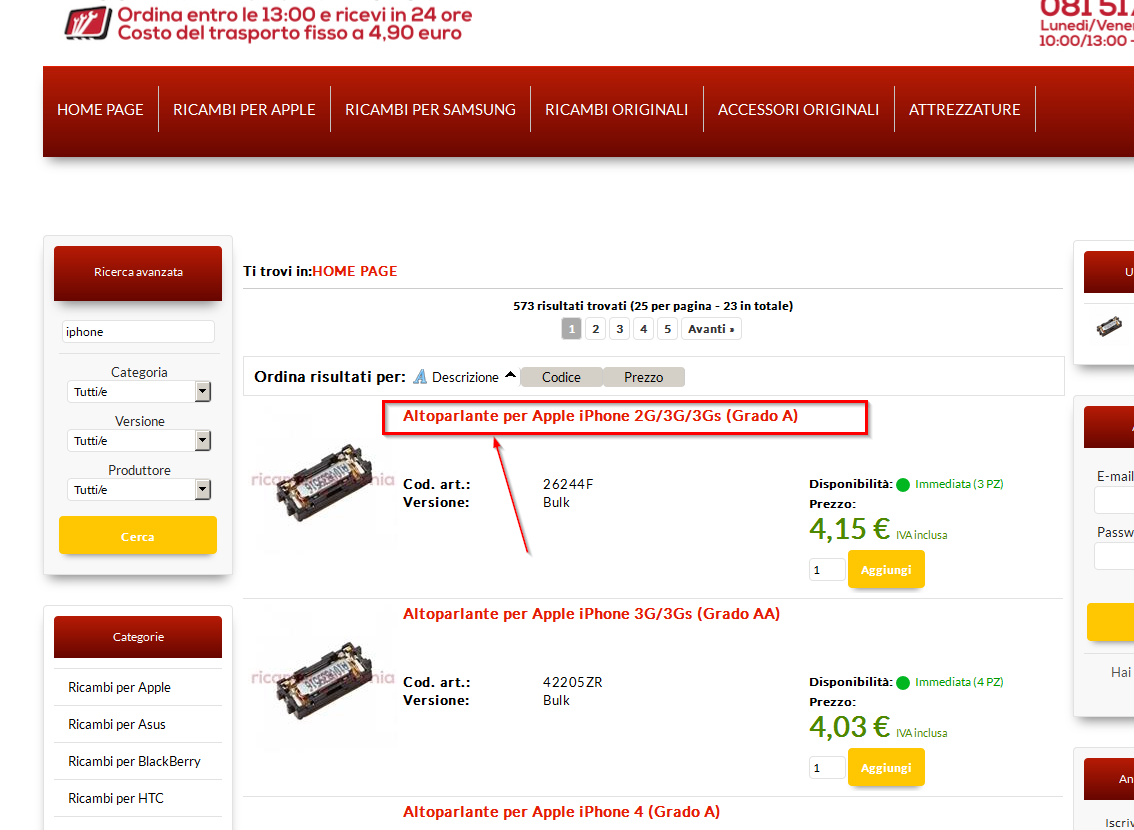The image size is (1134, 830).
Task: Click the Ricerca avanzata panel header
Action: tap(138, 273)
